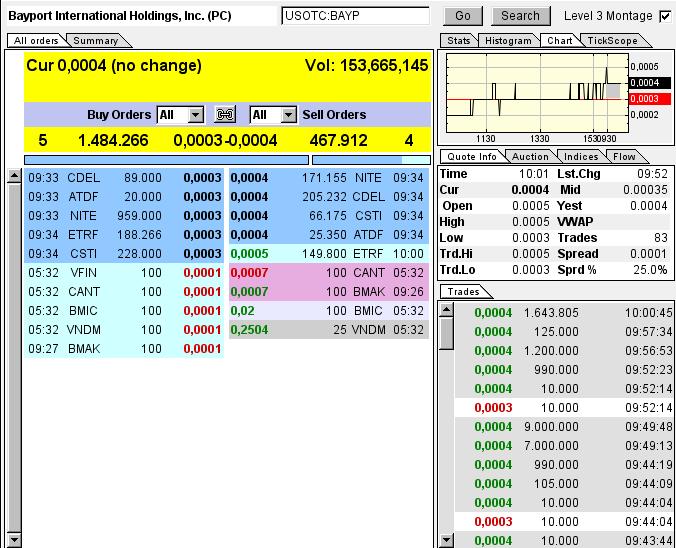Select the VFIN 100 buy order row

pos(124,272)
